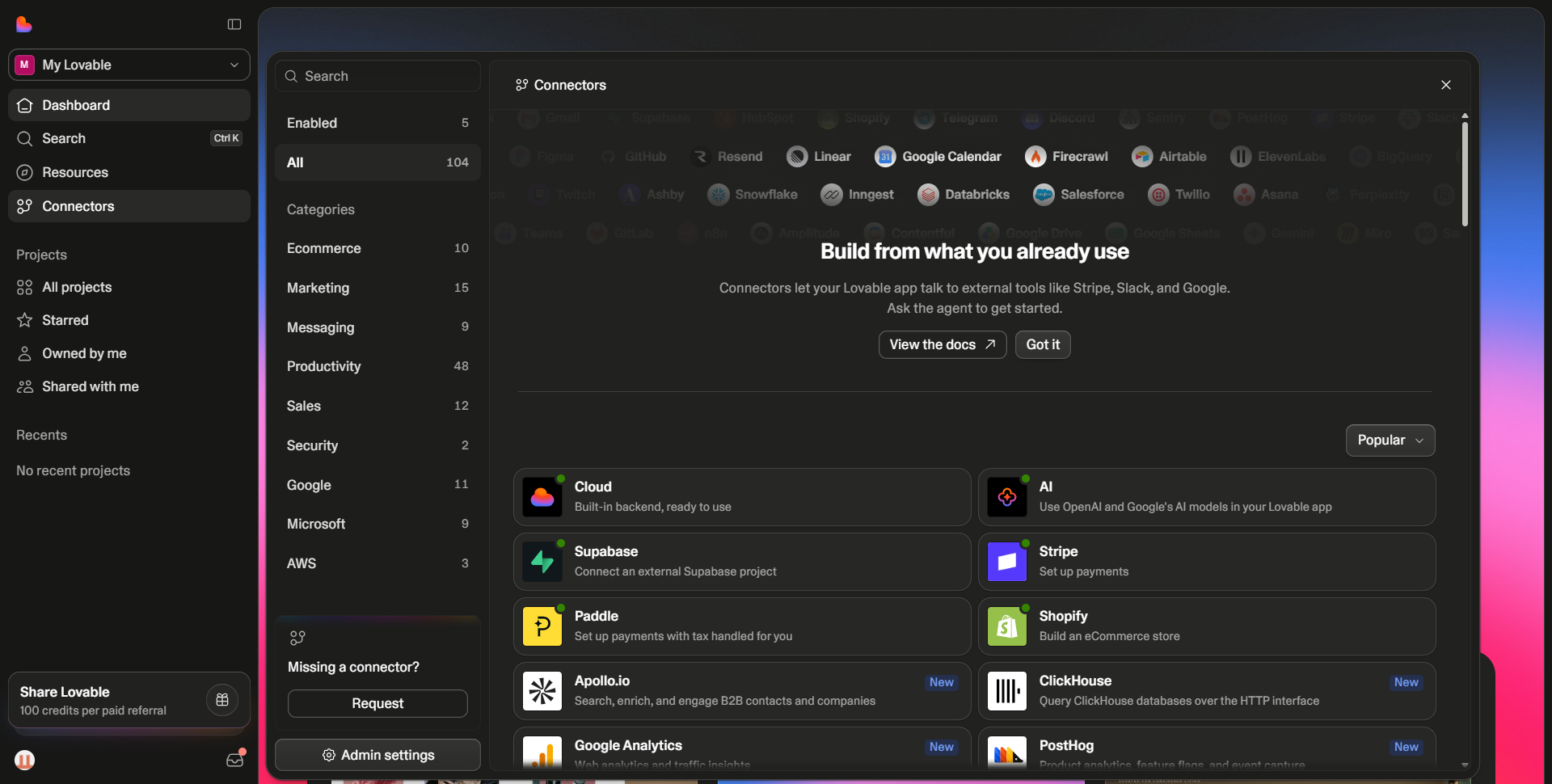Click the Airtable logo chip
This screenshot has height=784, width=1552.
tap(1169, 157)
